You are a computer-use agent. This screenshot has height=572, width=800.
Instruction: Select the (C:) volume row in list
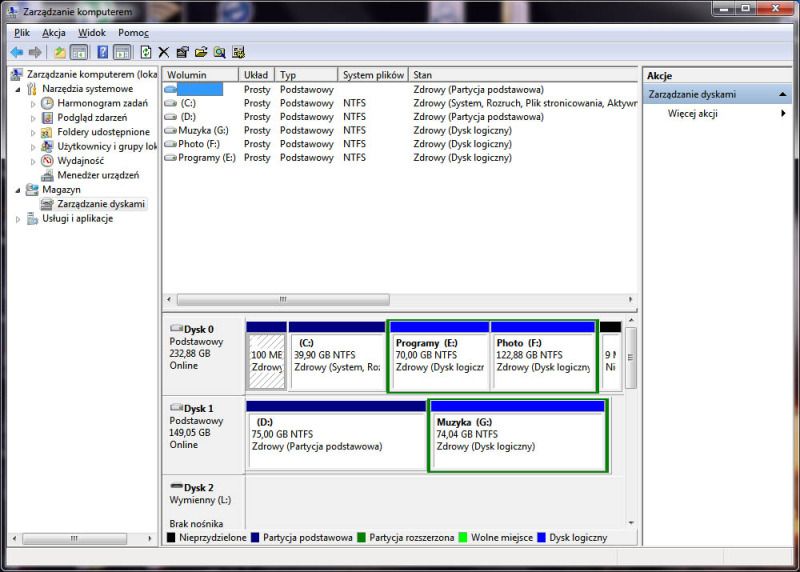(x=400, y=103)
